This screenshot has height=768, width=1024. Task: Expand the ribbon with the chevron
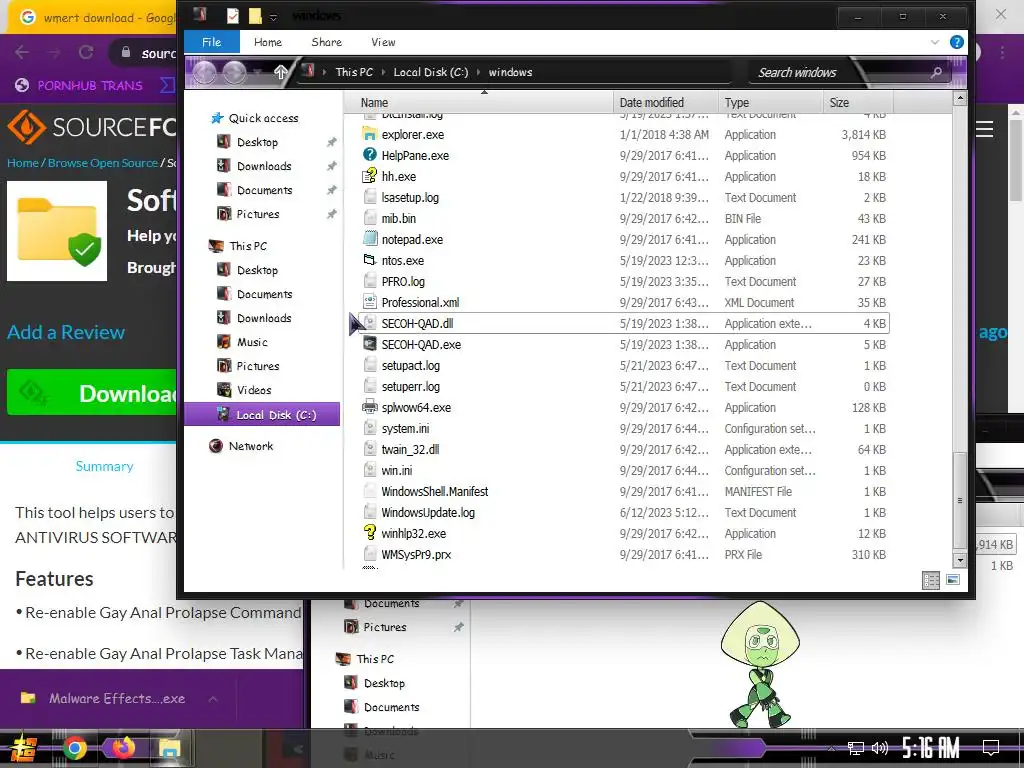point(935,42)
